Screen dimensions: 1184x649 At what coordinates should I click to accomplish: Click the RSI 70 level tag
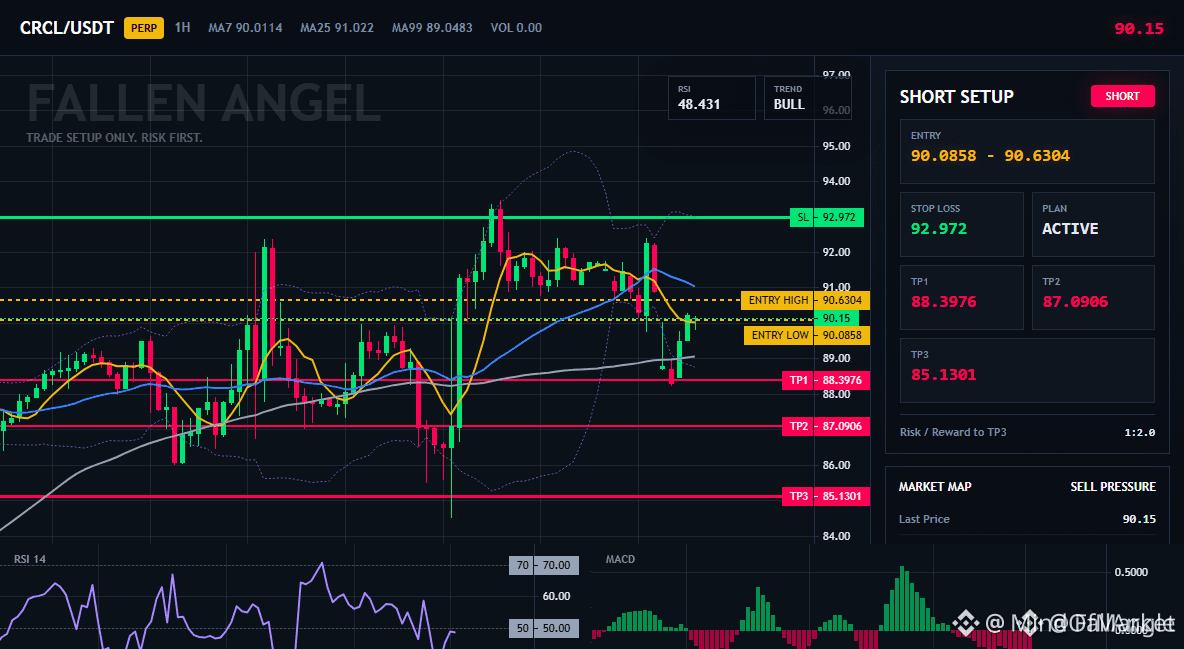tap(544, 565)
